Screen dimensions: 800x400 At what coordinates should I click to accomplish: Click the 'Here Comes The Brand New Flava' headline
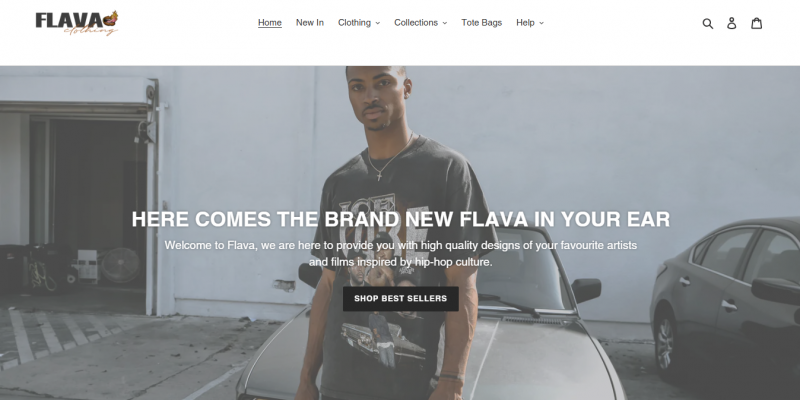[x=401, y=219]
